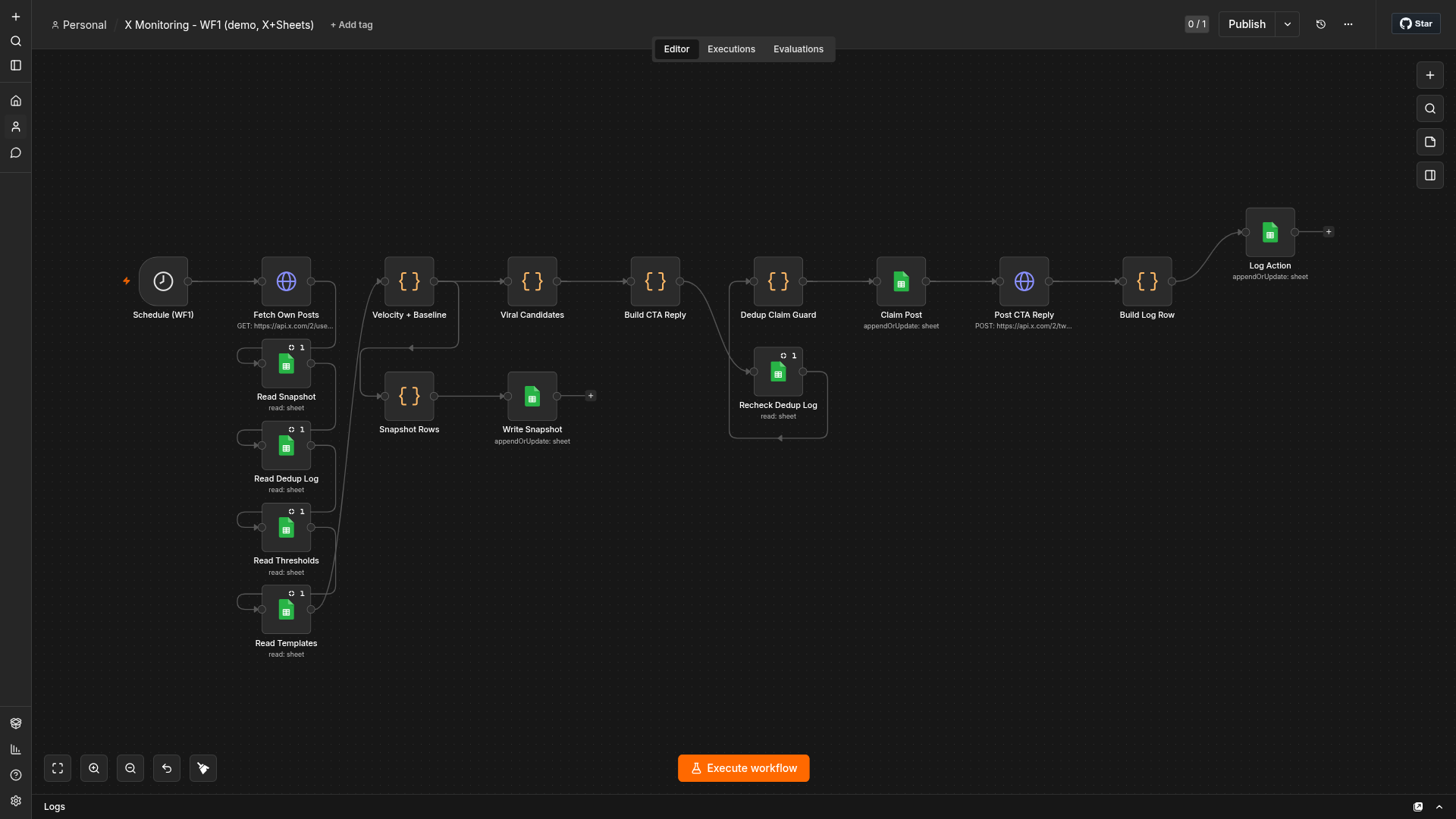The image size is (1456, 819).
Task: Switch to the Evaluations tab
Action: (799, 49)
